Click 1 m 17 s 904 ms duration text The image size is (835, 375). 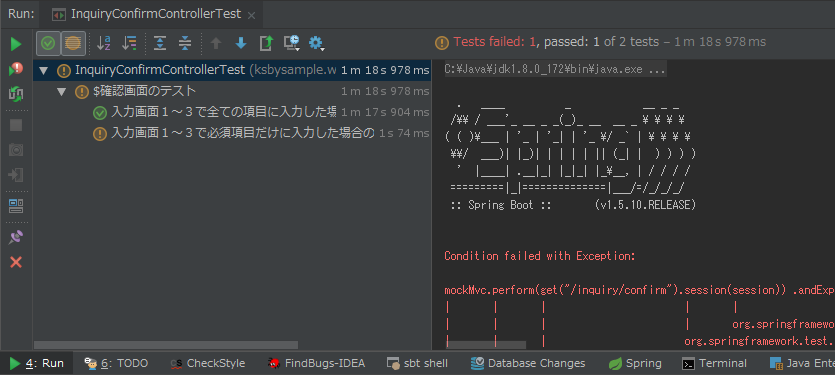(385, 112)
